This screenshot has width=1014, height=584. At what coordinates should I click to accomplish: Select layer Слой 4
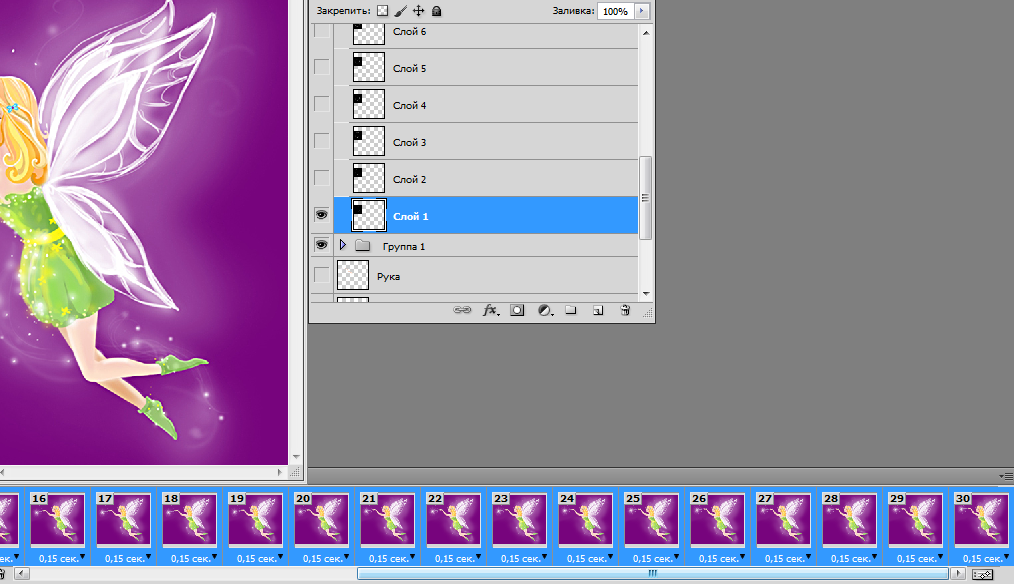pyautogui.click(x=486, y=104)
